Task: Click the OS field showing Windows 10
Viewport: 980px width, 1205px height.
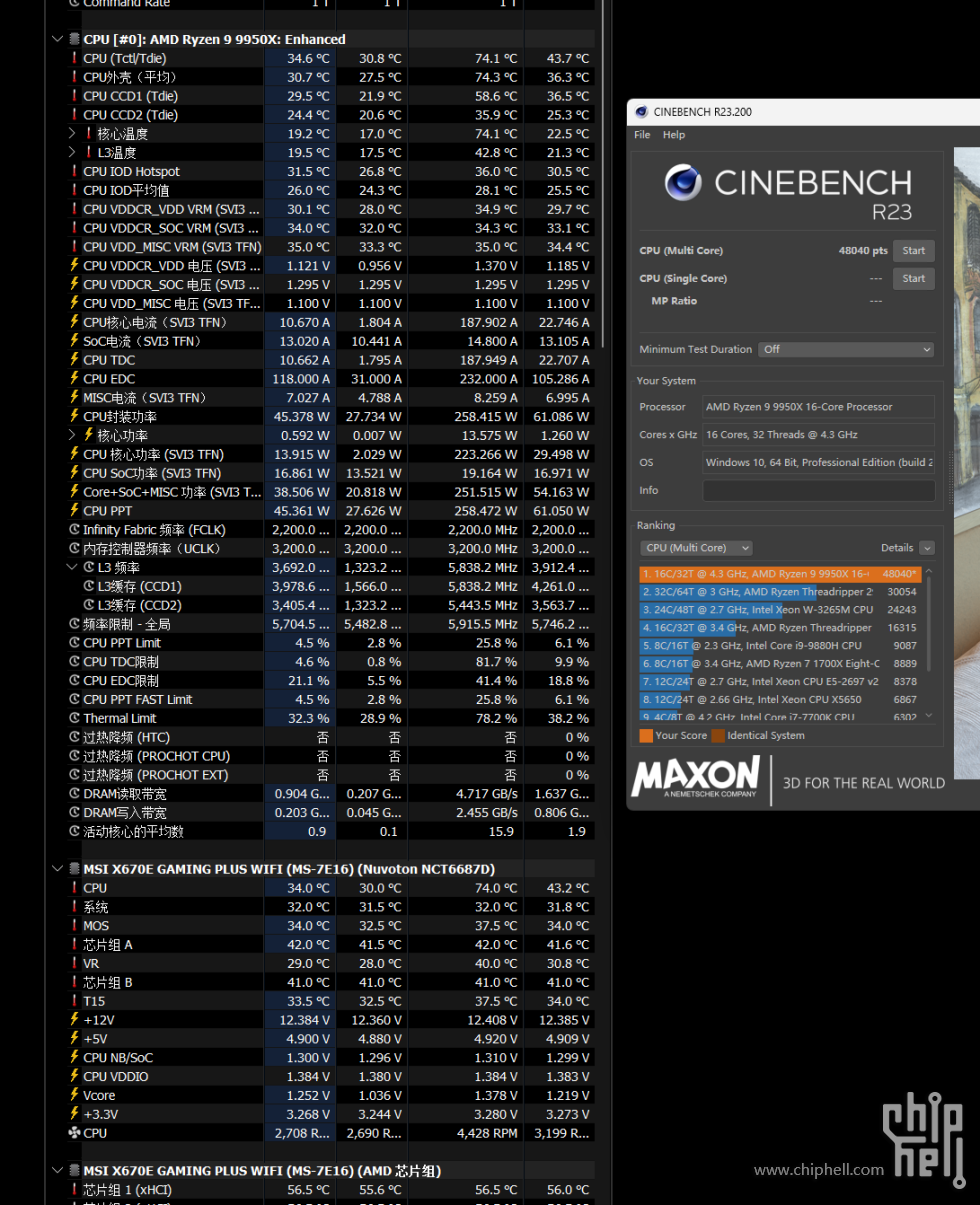Action: 819,463
